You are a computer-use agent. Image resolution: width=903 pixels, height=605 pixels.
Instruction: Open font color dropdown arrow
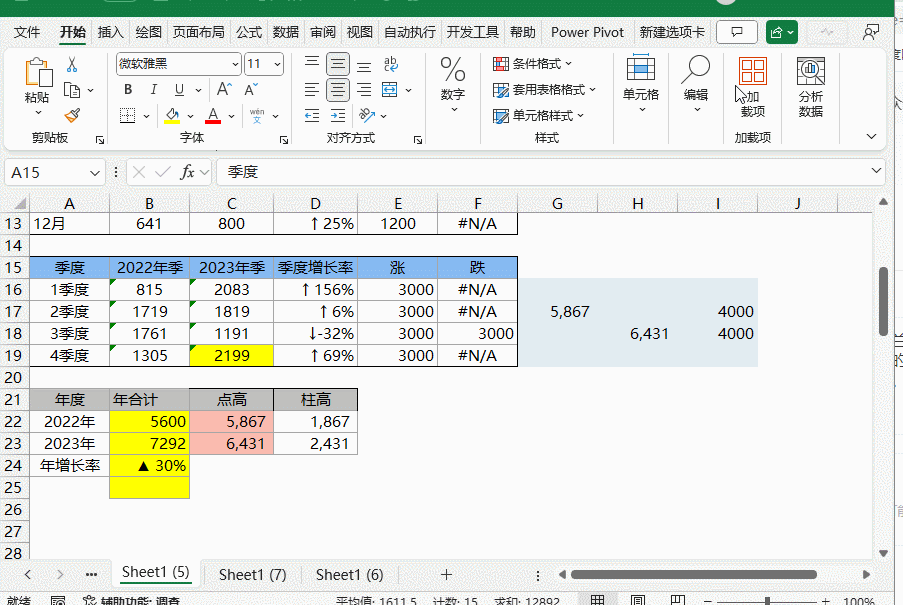click(232, 116)
